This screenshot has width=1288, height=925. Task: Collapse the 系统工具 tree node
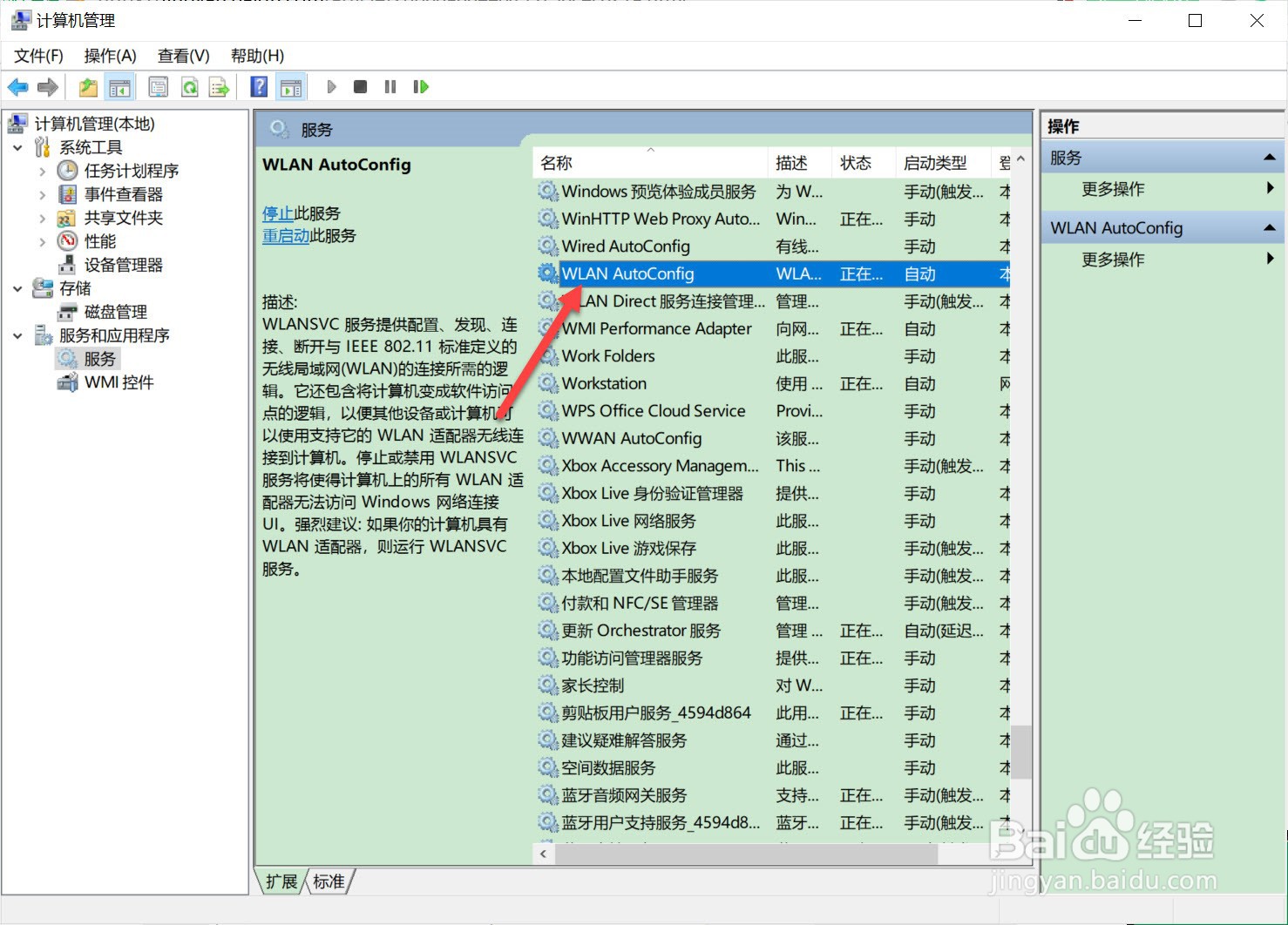pyautogui.click(x=17, y=147)
